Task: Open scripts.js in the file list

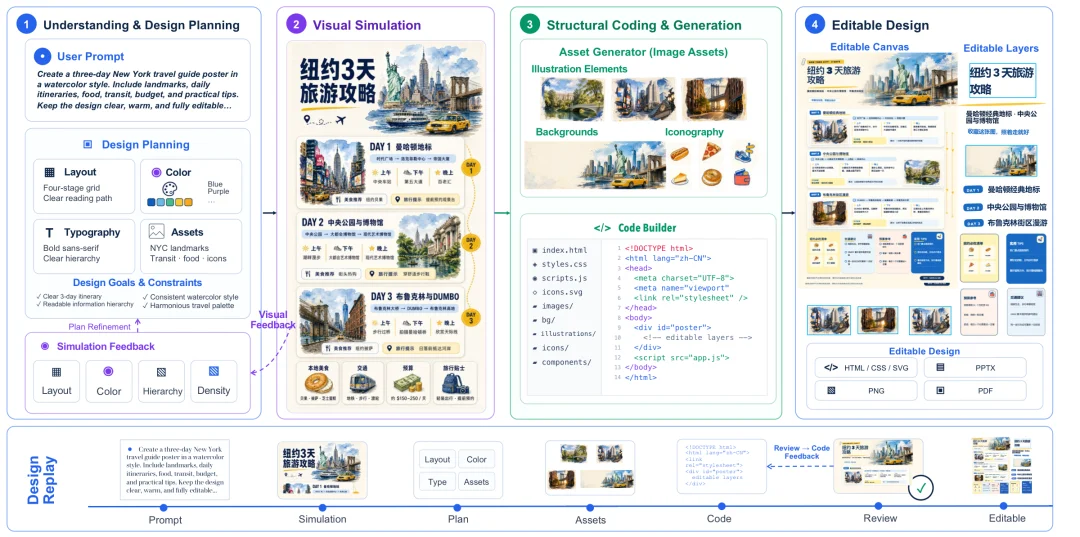Action: 559,278
